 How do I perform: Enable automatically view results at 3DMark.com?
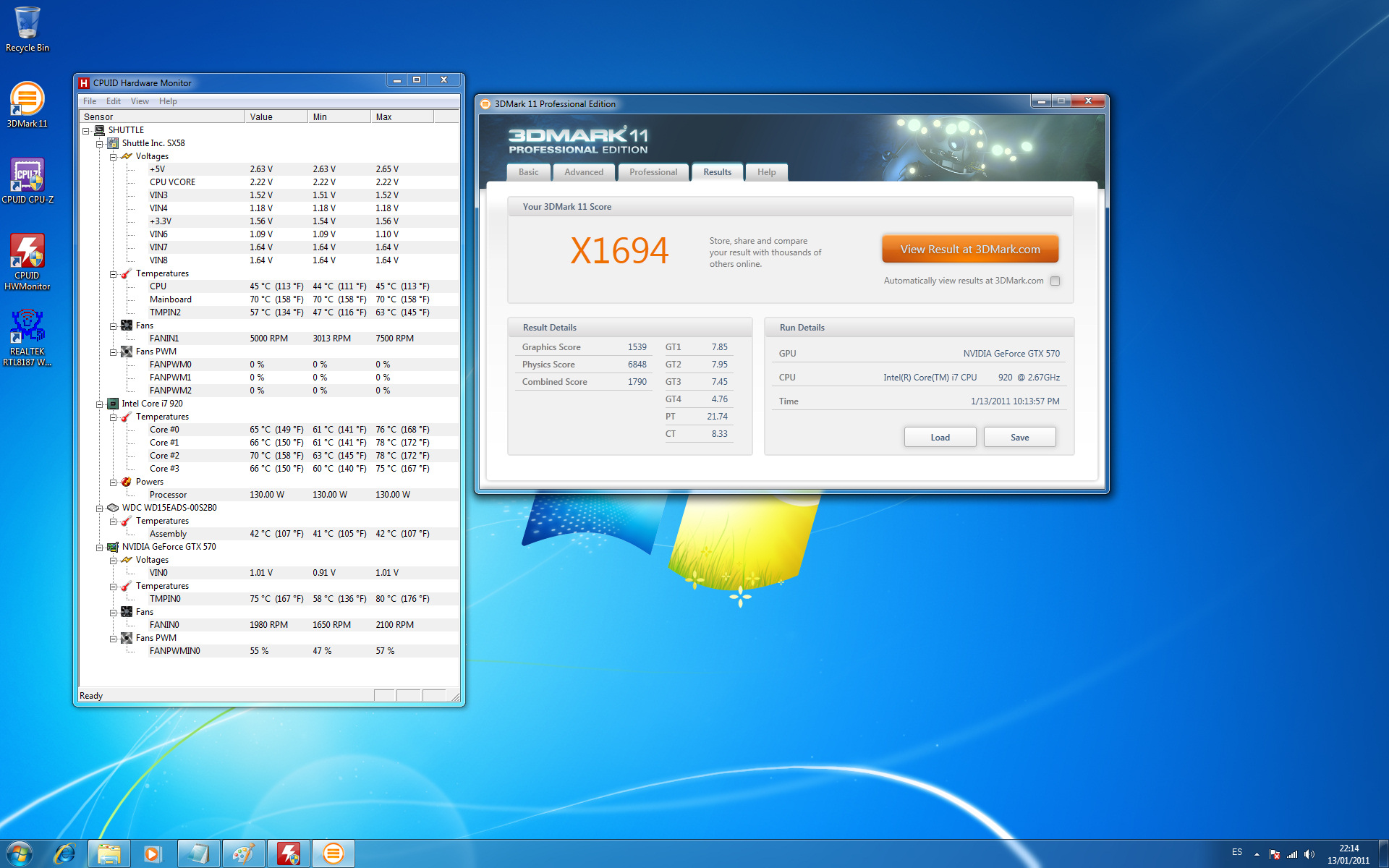[1055, 281]
